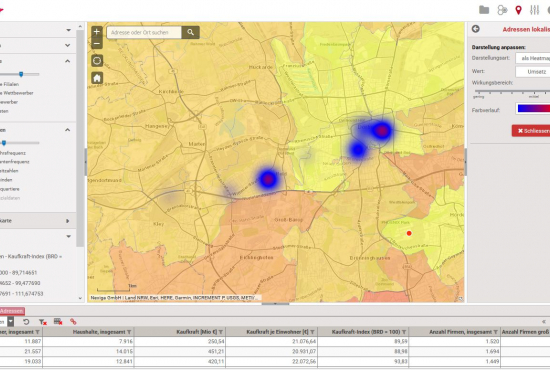Click the red link chain icon in the table toolbar

click(x=73, y=322)
